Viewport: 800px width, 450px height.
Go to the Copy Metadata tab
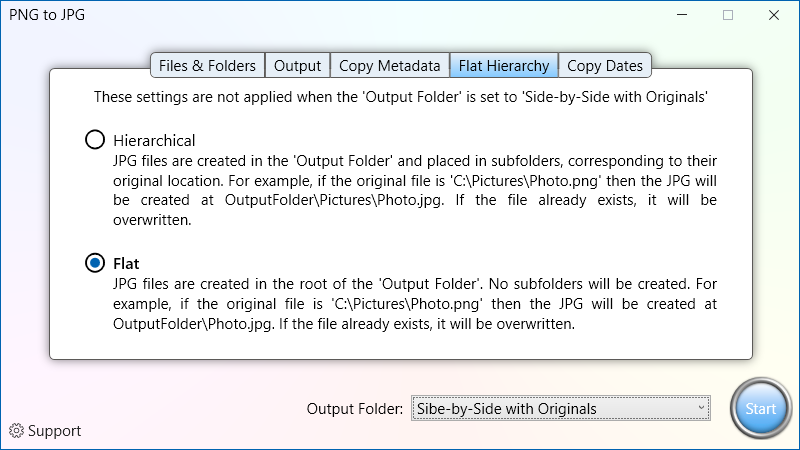(x=389, y=66)
